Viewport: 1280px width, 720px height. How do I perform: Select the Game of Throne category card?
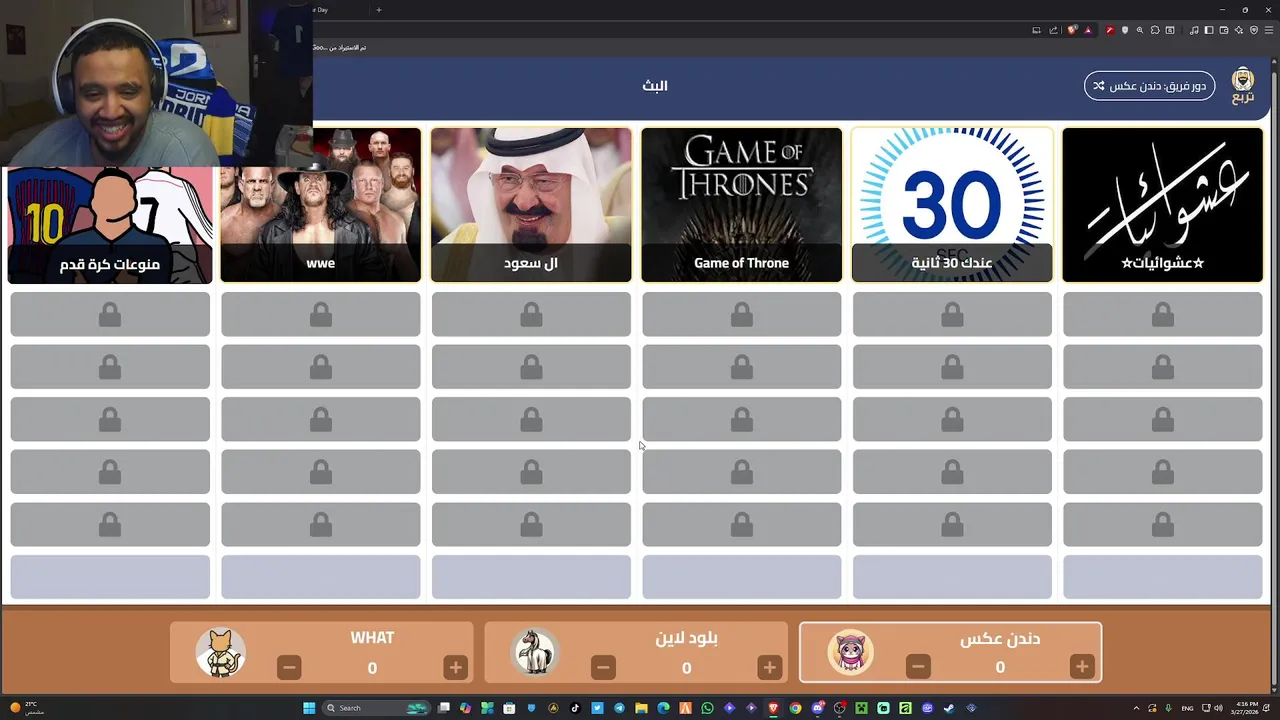(741, 205)
